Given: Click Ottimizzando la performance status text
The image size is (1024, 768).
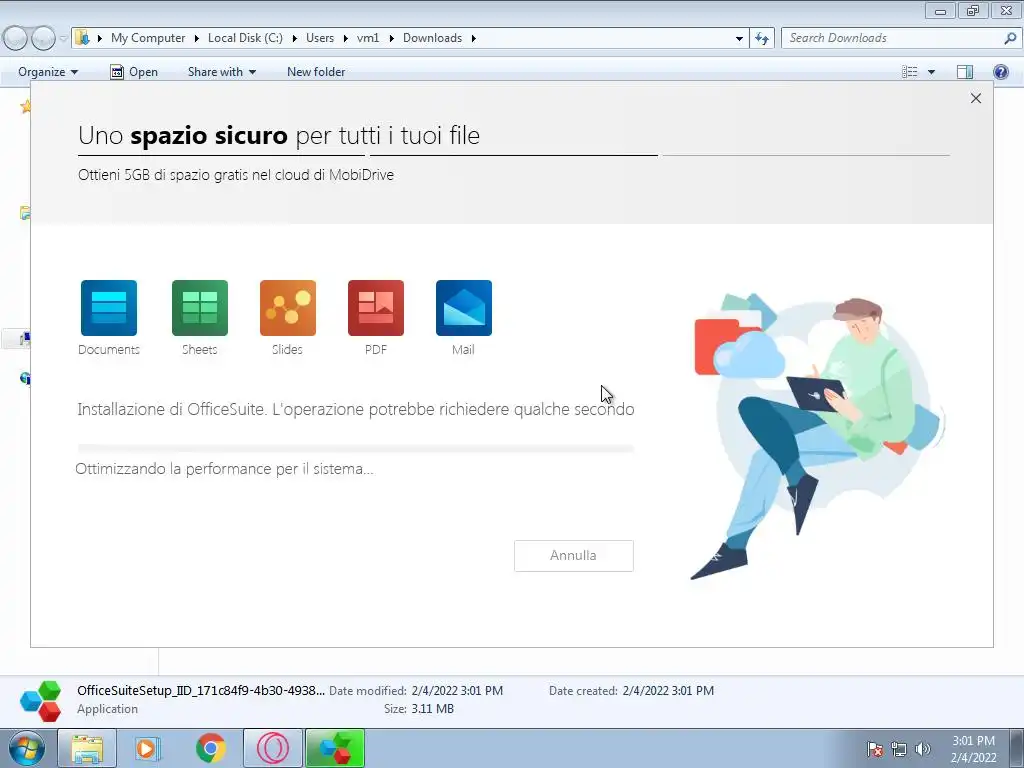Looking at the screenshot, I should pyautogui.click(x=224, y=469).
